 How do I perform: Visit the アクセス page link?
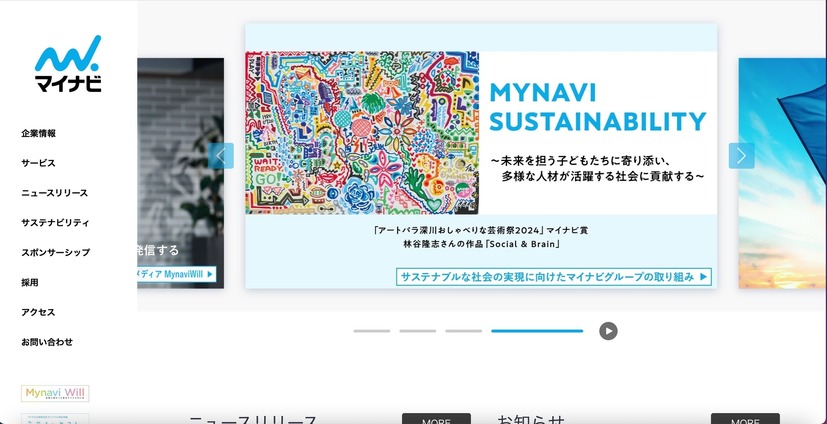[39, 312]
